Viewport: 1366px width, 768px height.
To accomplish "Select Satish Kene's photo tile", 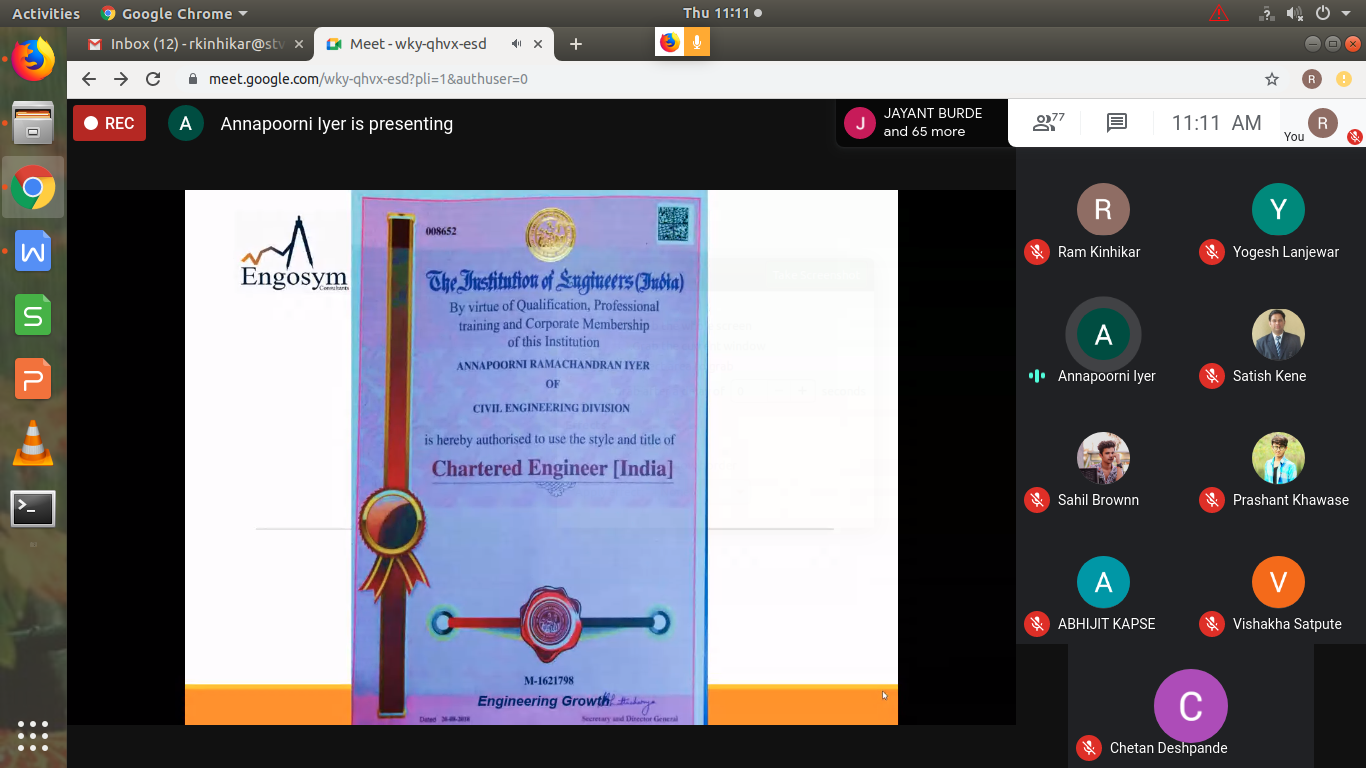I will [x=1278, y=334].
